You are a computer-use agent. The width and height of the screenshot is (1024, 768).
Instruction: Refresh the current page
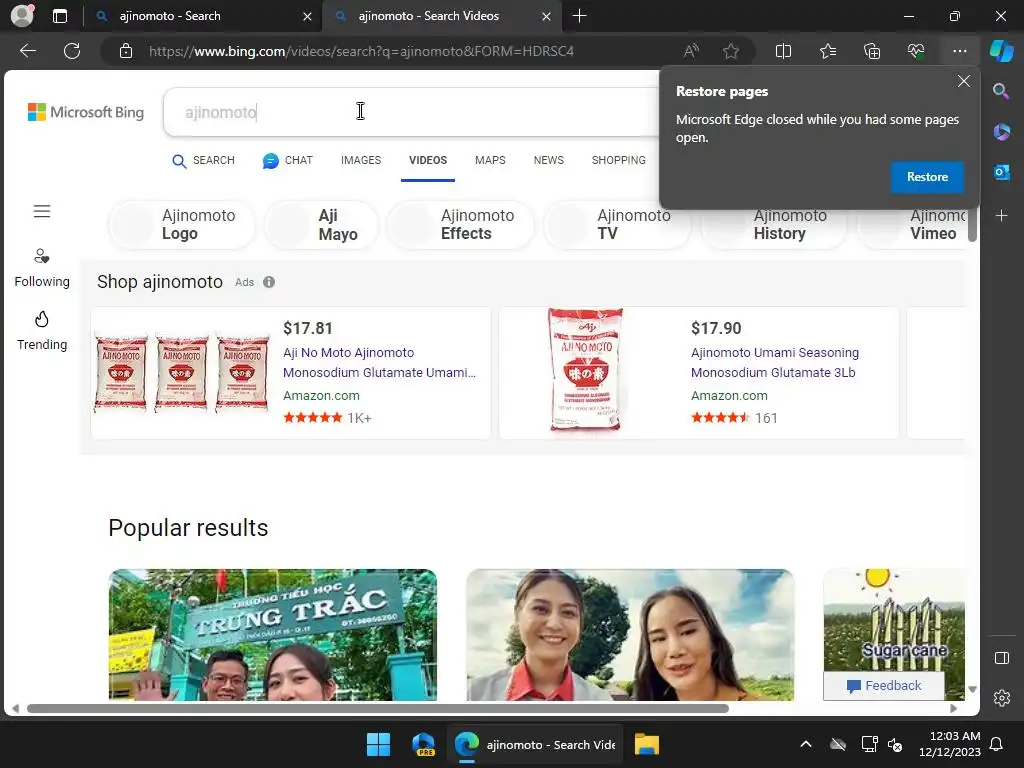click(72, 51)
